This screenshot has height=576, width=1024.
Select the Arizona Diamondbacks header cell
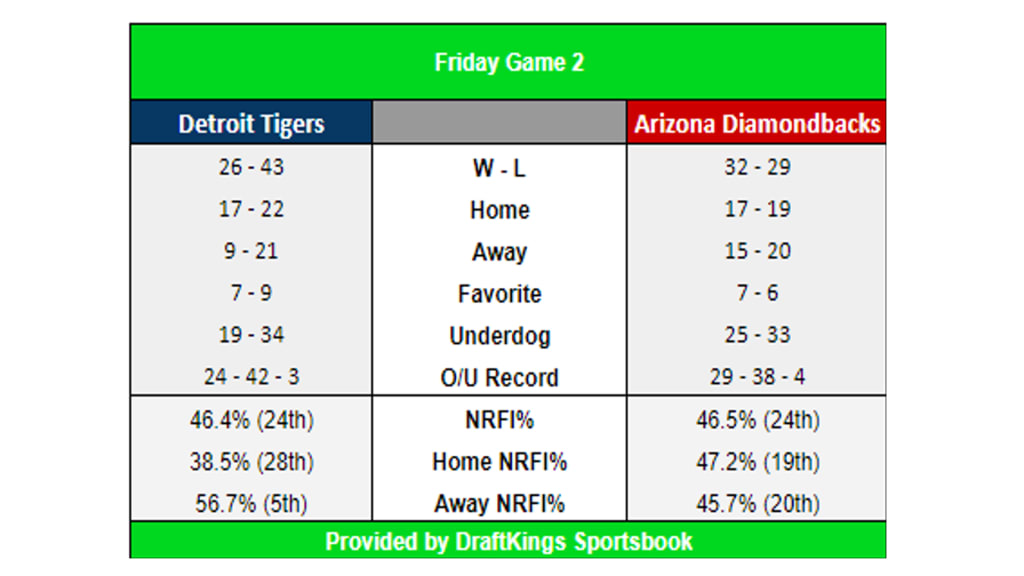[x=757, y=123]
